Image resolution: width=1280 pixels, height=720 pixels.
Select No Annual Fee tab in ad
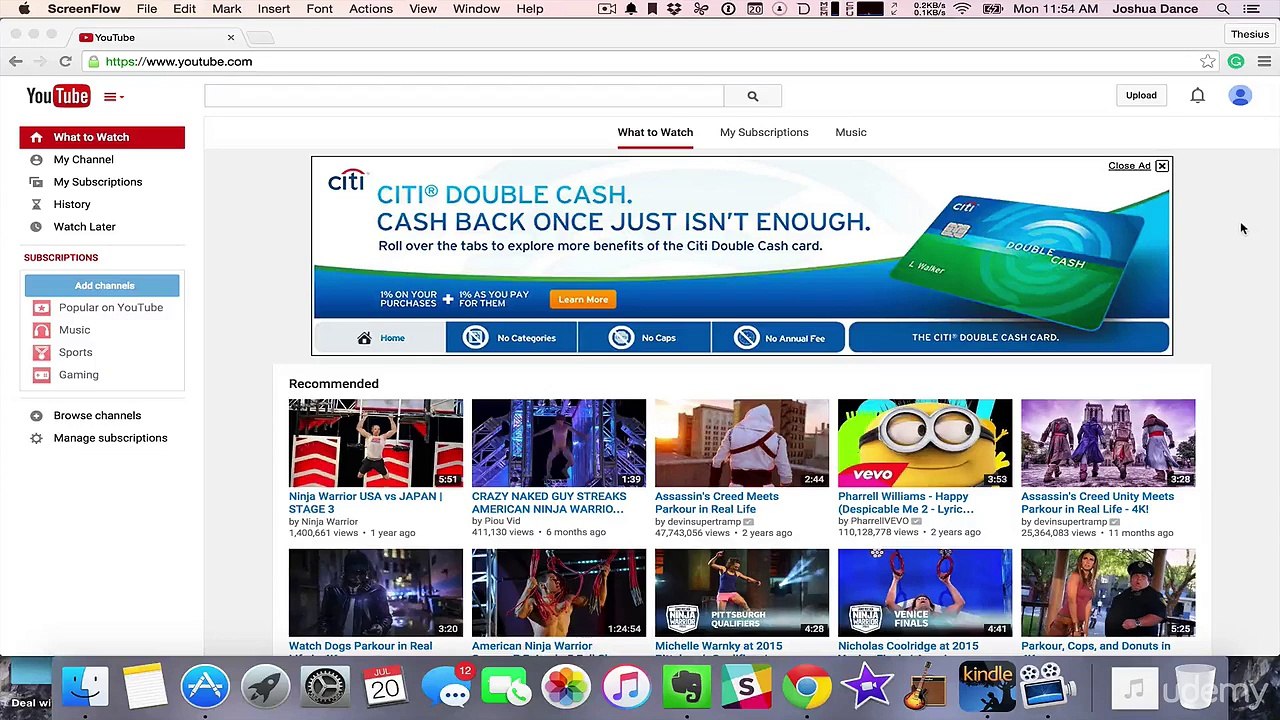click(778, 338)
